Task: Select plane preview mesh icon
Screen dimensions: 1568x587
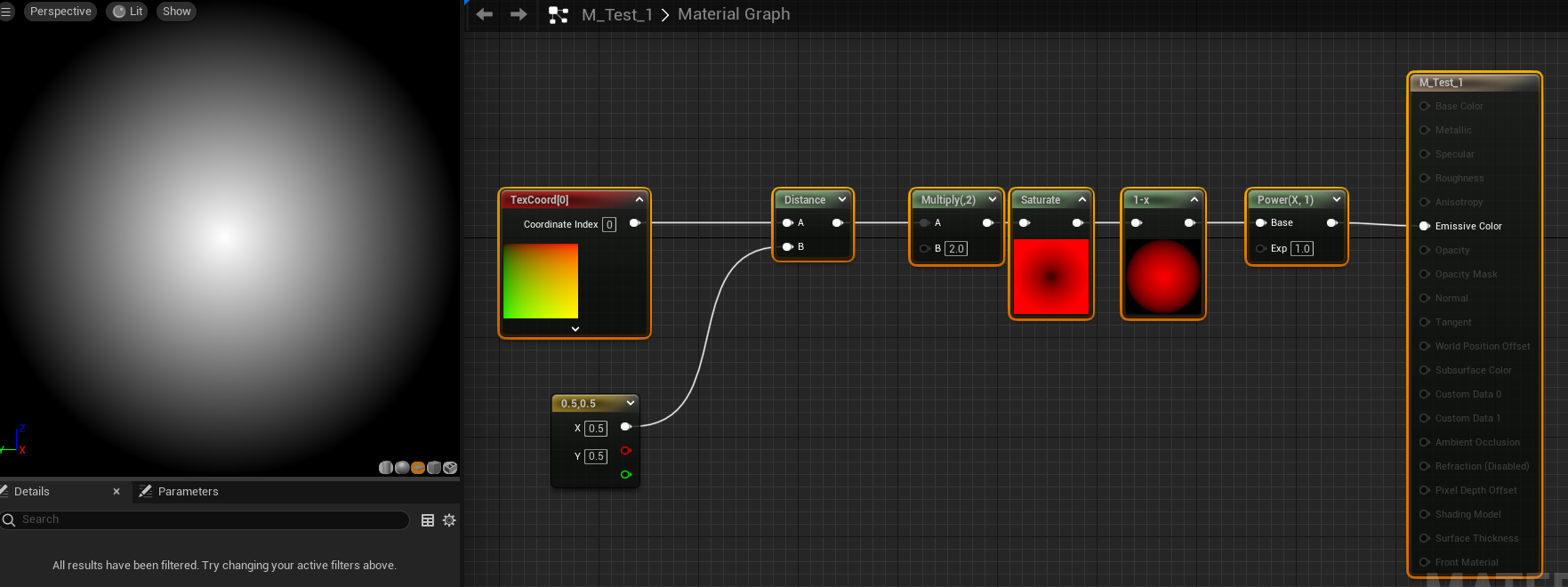Action: tap(418, 468)
